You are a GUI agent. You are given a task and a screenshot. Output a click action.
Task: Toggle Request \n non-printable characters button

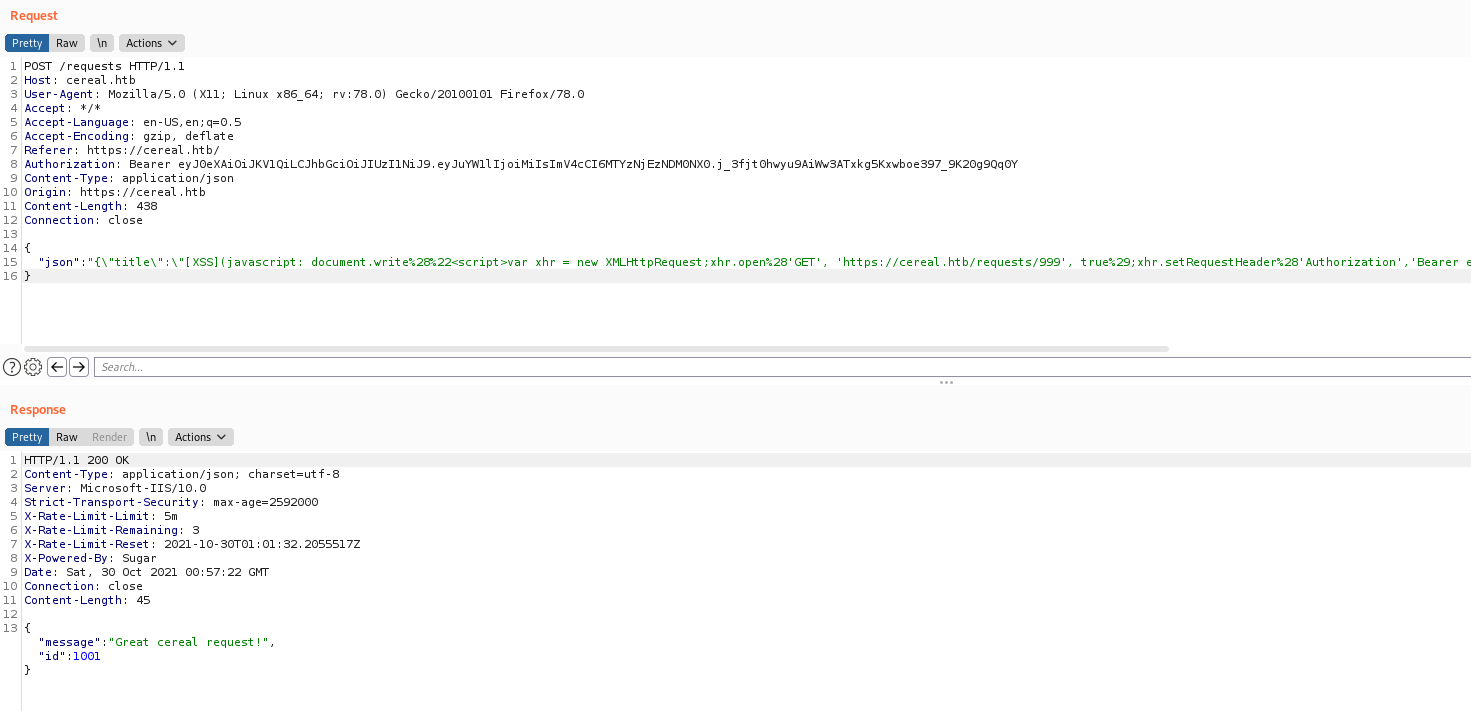pos(101,43)
